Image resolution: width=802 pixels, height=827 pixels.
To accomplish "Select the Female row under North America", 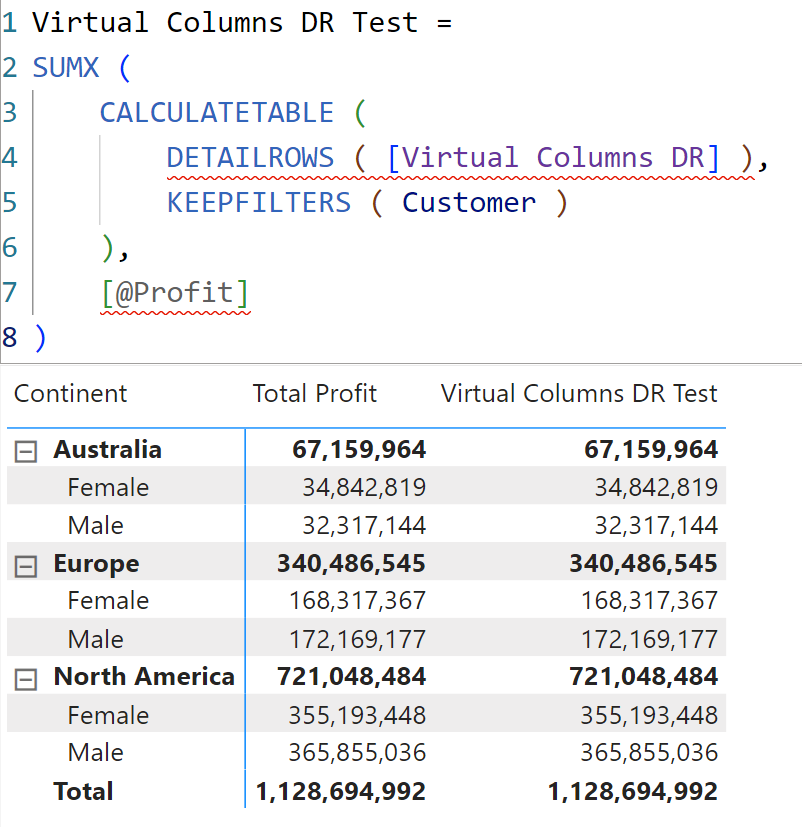I will (x=108, y=716).
